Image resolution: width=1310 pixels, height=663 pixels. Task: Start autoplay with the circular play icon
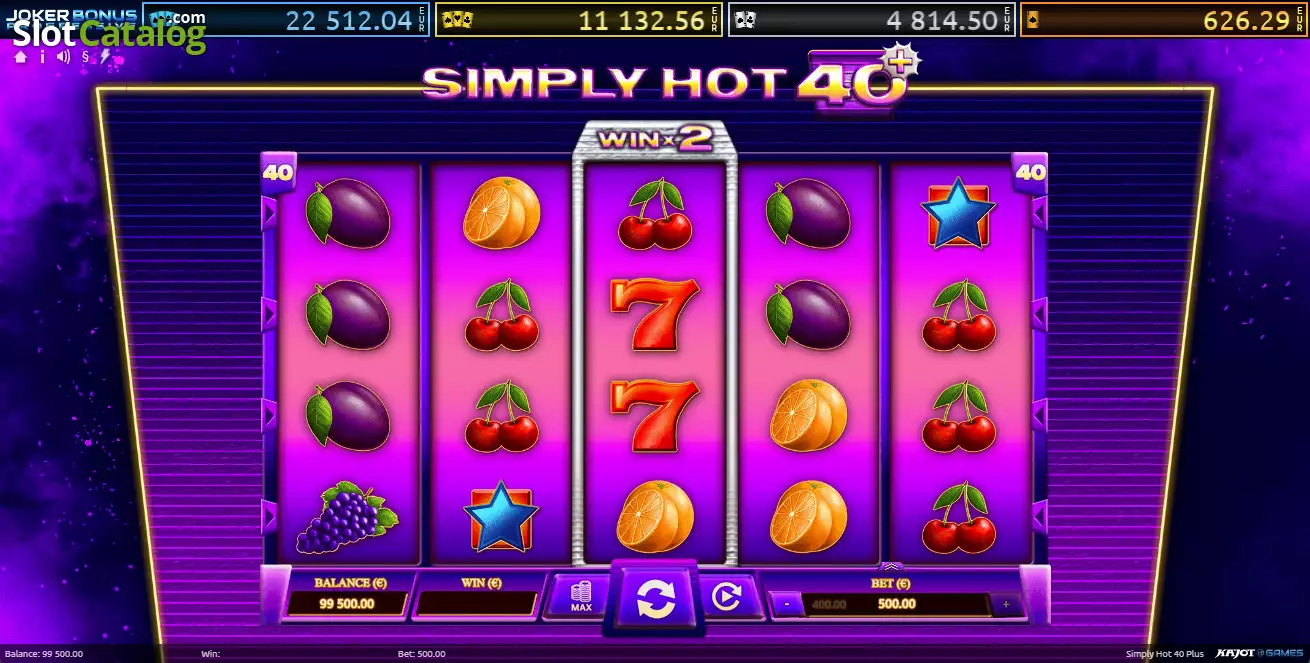coord(725,597)
